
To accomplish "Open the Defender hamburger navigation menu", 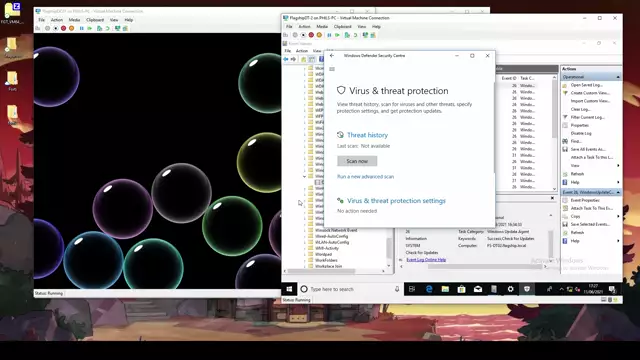I will [x=332, y=69].
